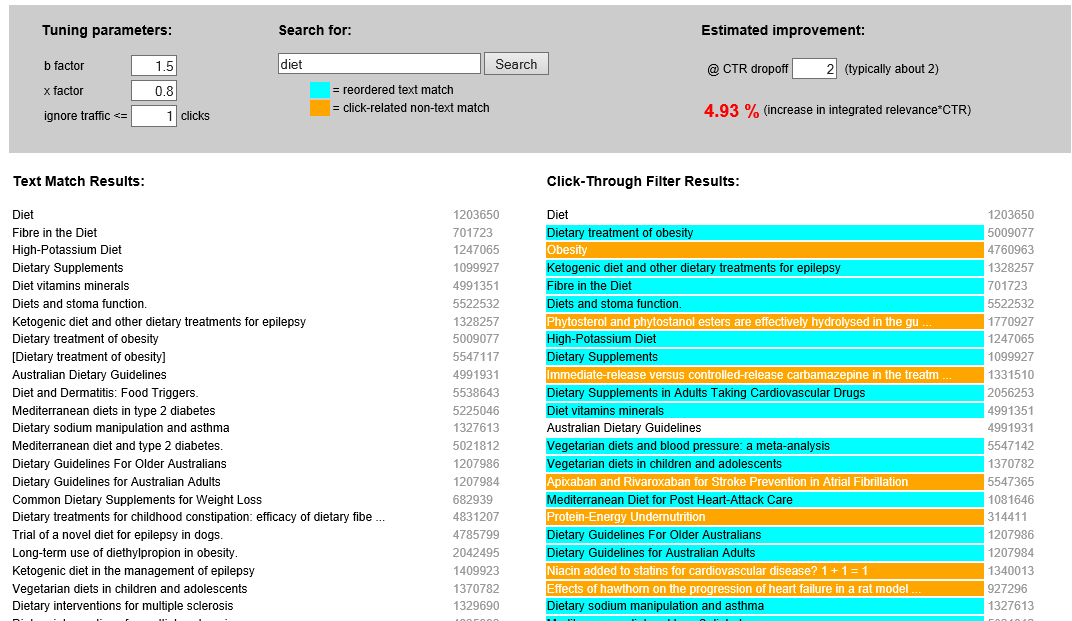The width and height of the screenshot is (1072, 621).
Task: Click the Search button
Action: [516, 64]
